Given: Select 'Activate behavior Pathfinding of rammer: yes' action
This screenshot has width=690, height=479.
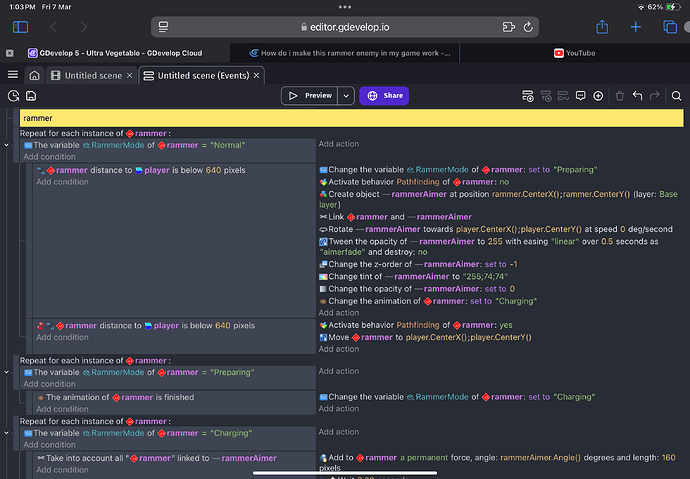Looking at the screenshot, I should pyautogui.click(x=416, y=325).
